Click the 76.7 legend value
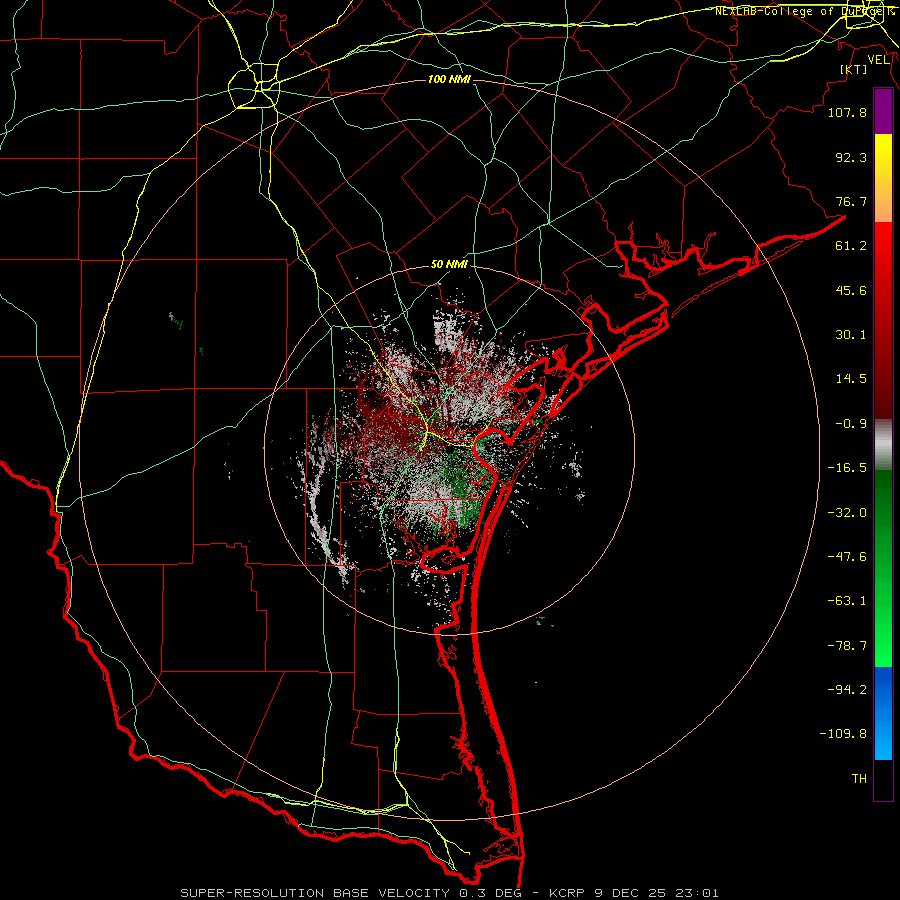Viewport: 900px width, 900px height. (x=851, y=201)
